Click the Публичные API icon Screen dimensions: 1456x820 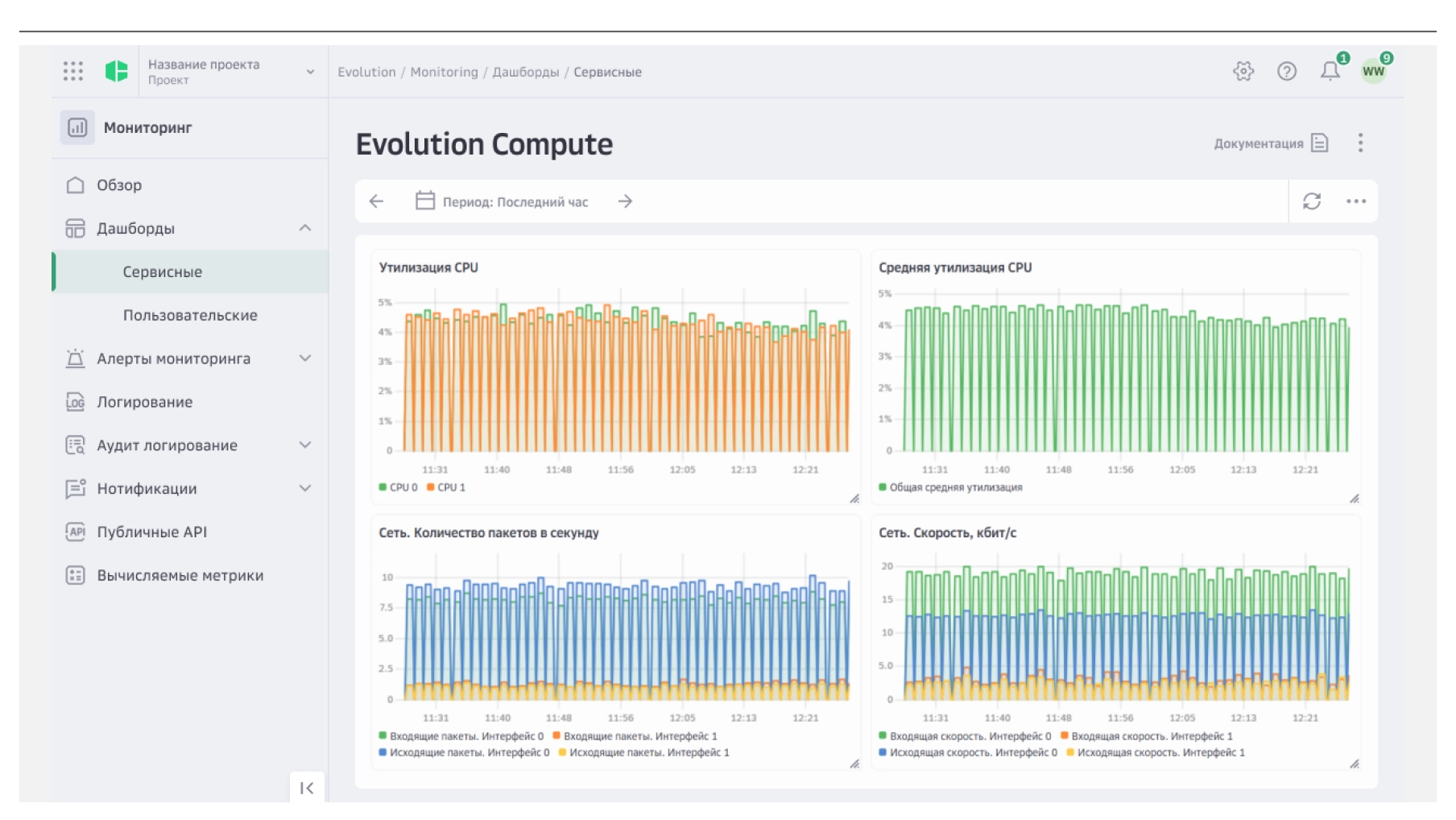coord(75,532)
